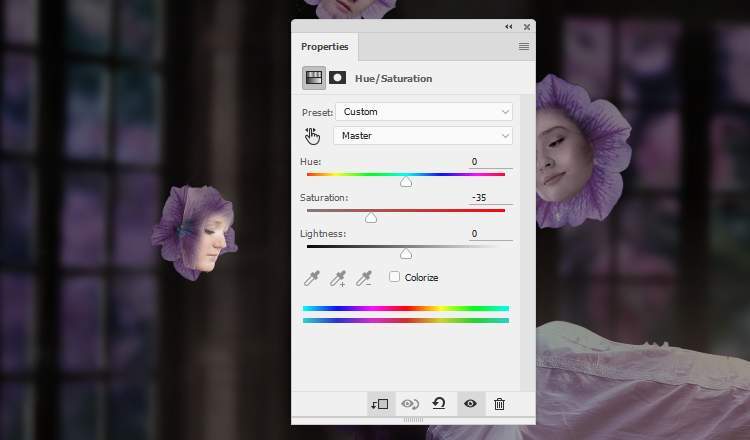750x440 pixels.
Task: Select the Properties tab
Action: pyautogui.click(x=324, y=47)
